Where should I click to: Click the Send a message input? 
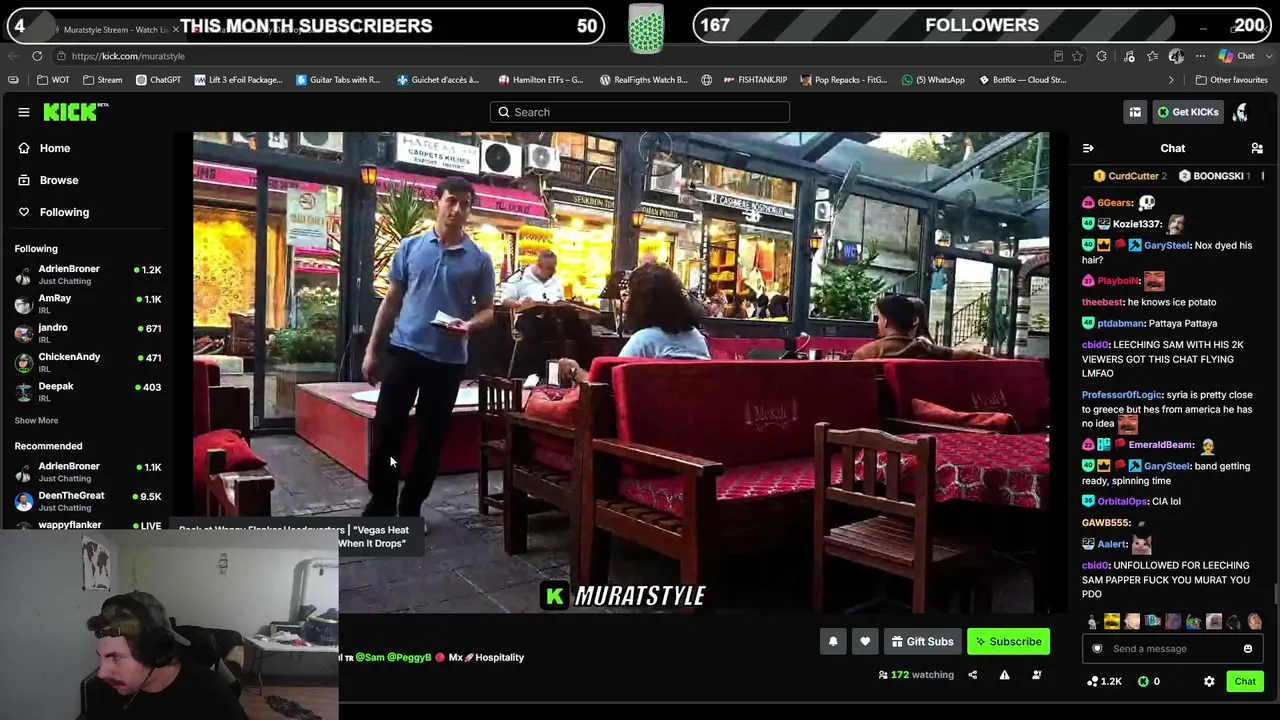click(x=1172, y=649)
